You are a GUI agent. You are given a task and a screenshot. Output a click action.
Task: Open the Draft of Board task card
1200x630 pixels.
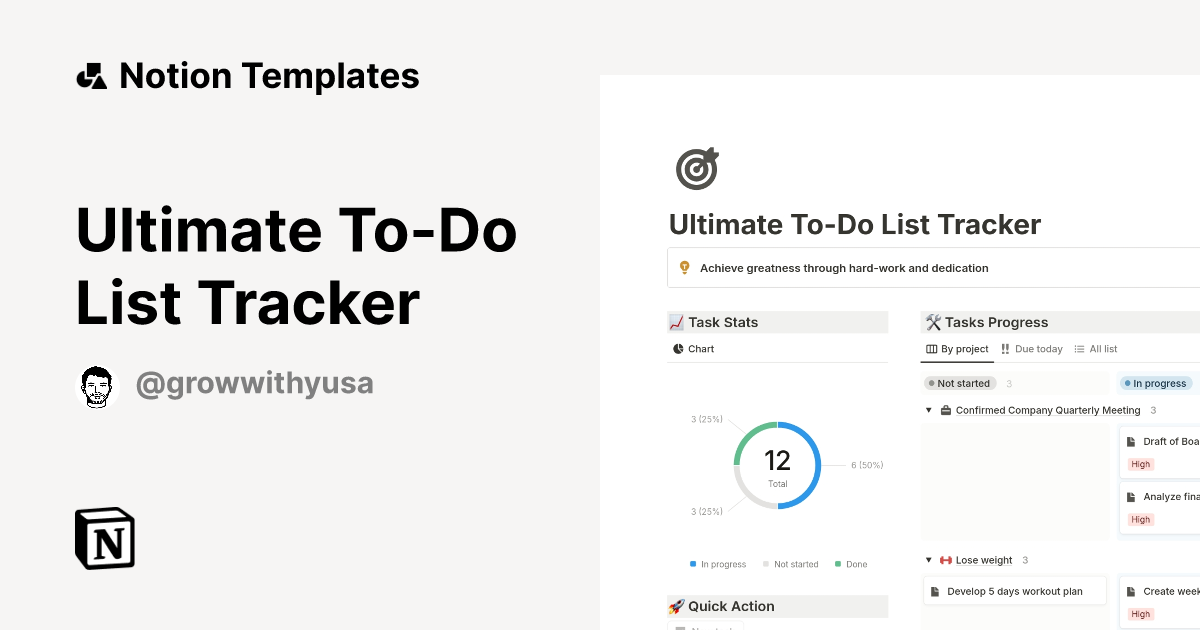[1175, 441]
